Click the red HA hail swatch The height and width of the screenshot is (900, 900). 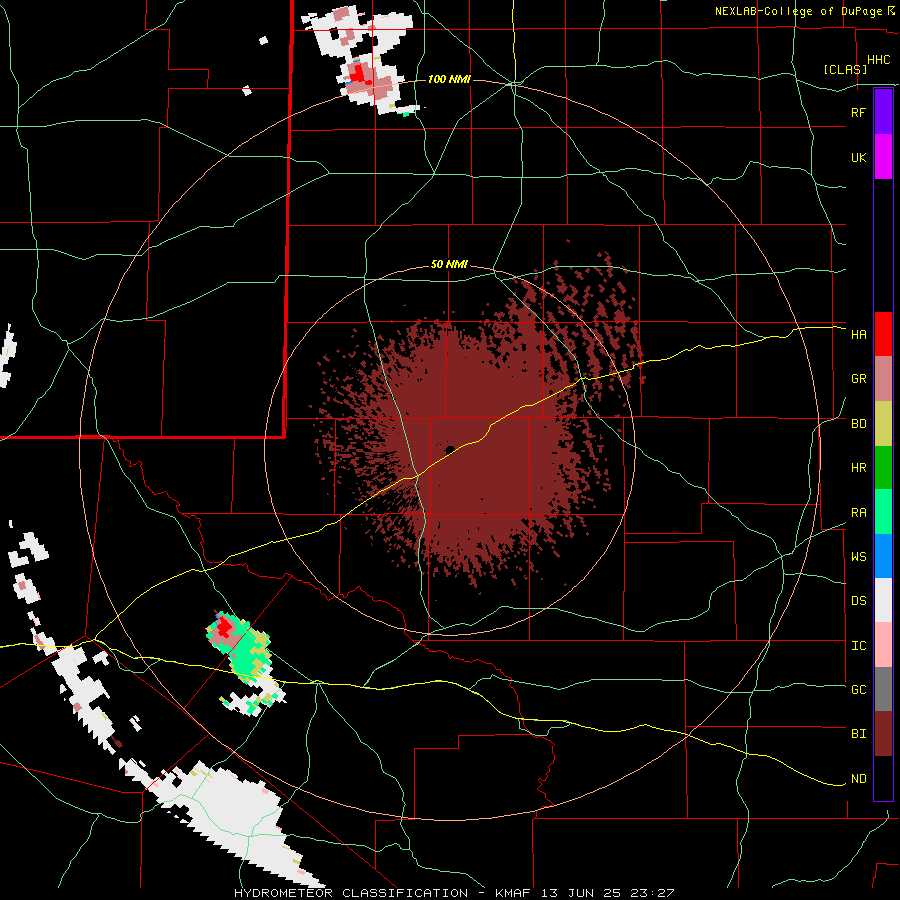(x=883, y=334)
